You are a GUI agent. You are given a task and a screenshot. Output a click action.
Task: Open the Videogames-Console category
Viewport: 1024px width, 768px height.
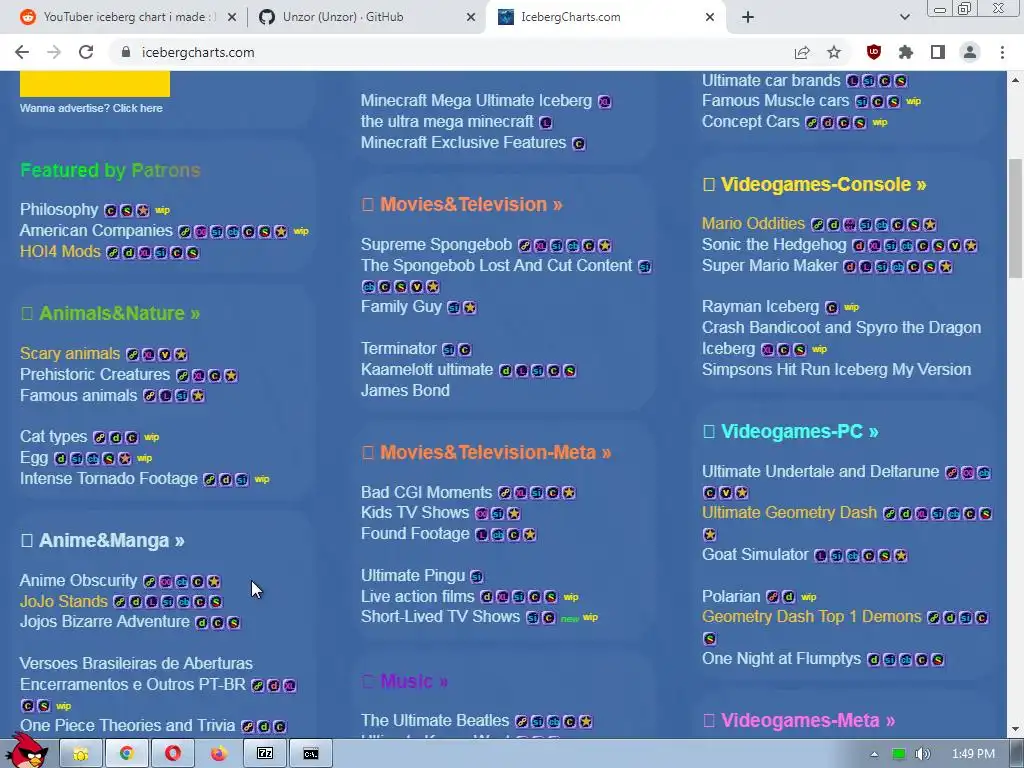click(814, 185)
